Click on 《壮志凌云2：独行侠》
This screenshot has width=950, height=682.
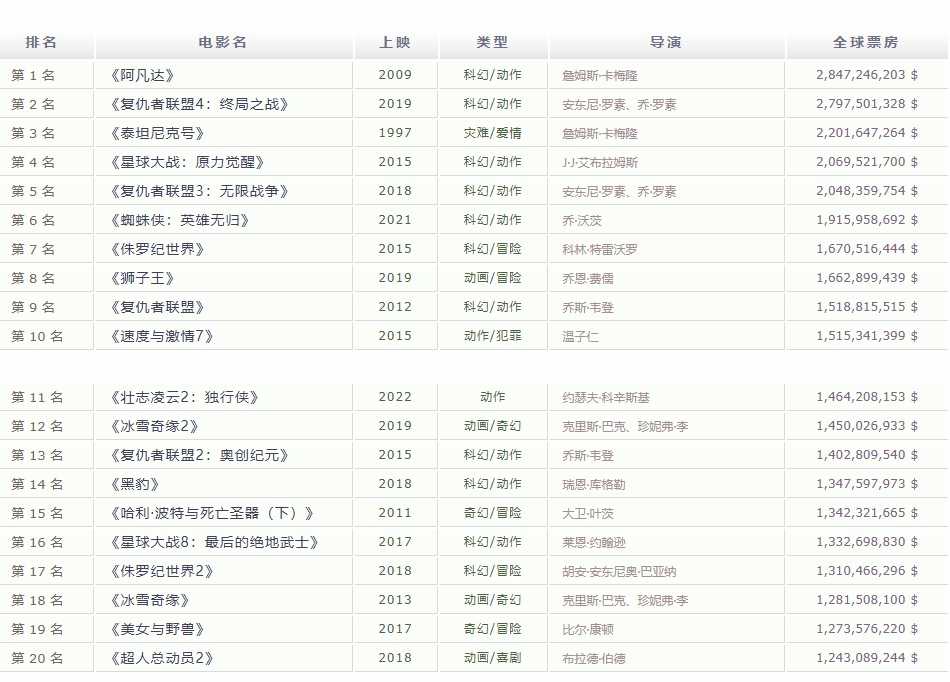(184, 397)
